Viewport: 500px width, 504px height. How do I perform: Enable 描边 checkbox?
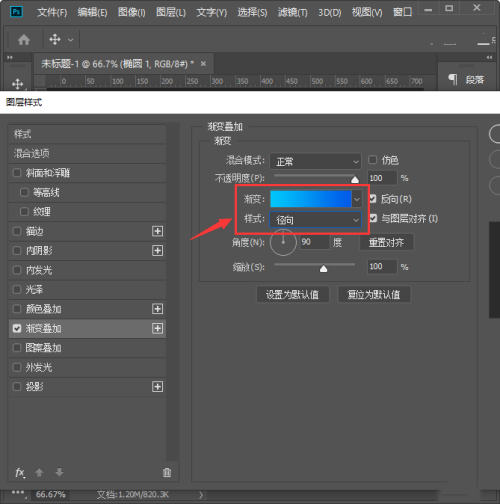[x=17, y=231]
